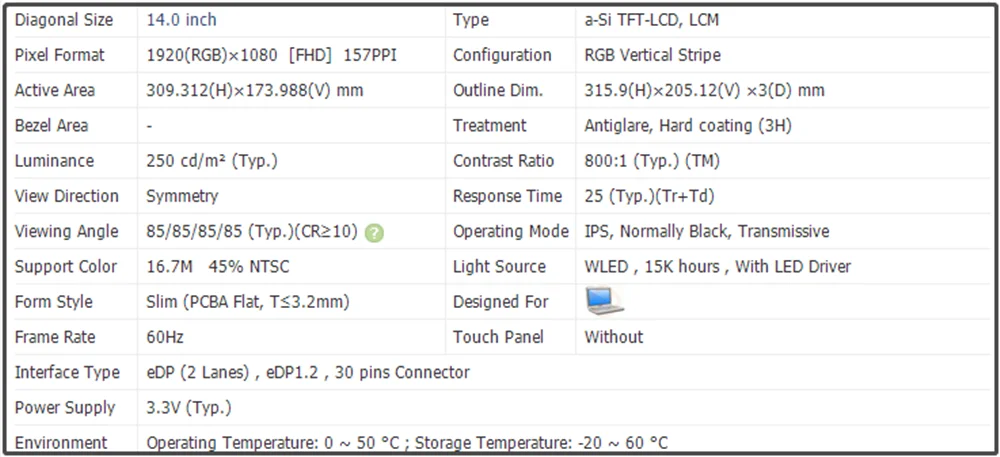
Task: Click the Operating Mode IPS value
Action: [706, 231]
